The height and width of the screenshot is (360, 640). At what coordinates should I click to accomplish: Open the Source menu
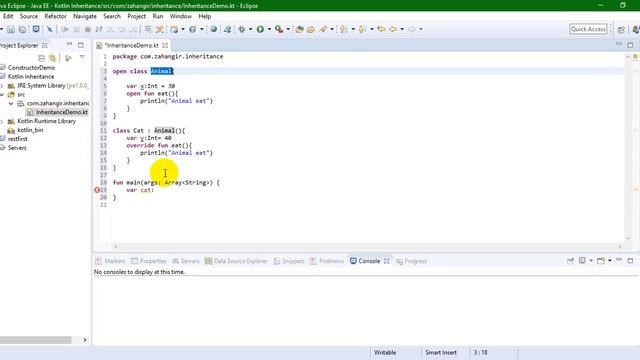point(29,16)
